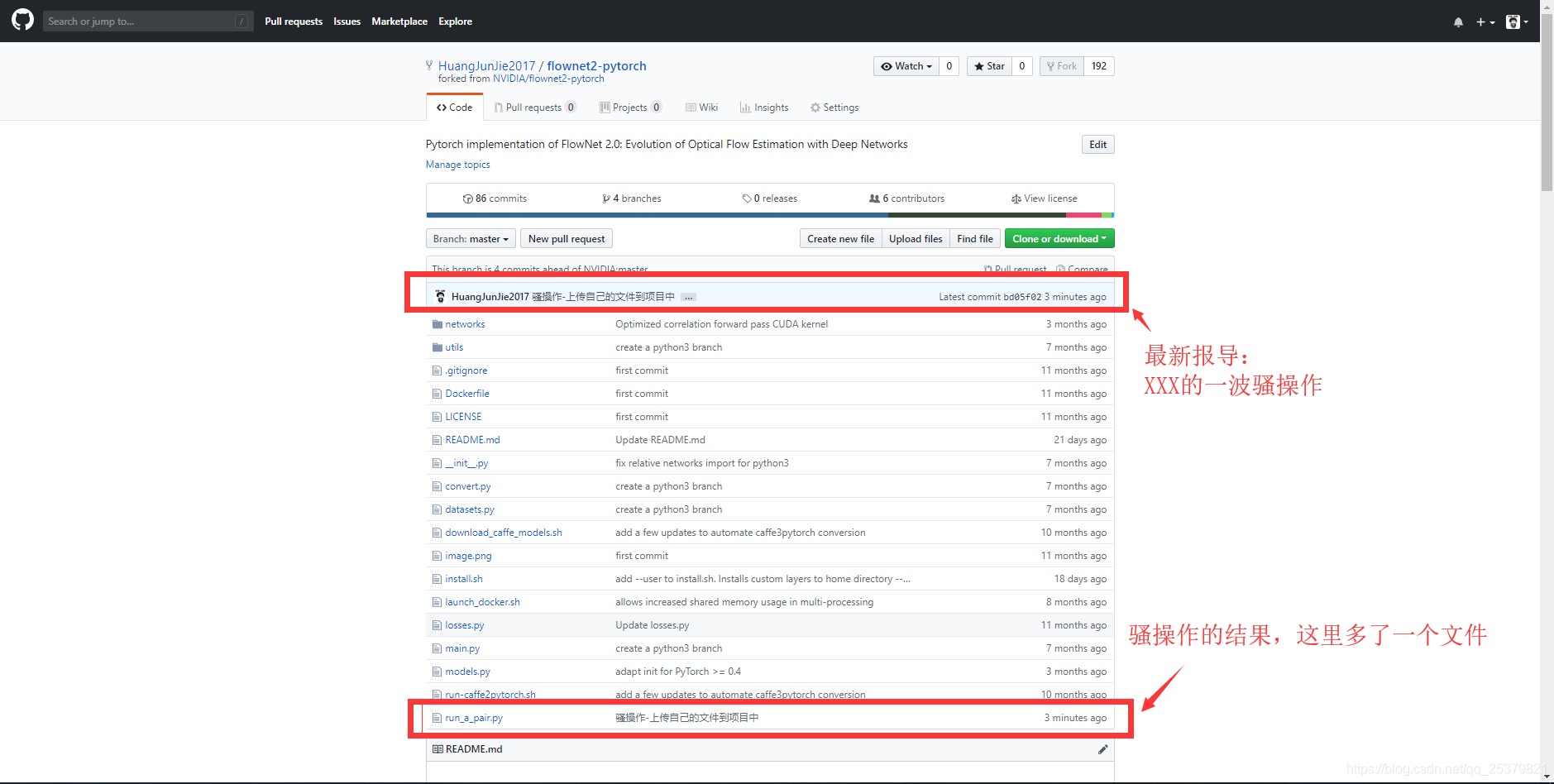
Task: Open the notifications bell
Action: (x=1458, y=22)
